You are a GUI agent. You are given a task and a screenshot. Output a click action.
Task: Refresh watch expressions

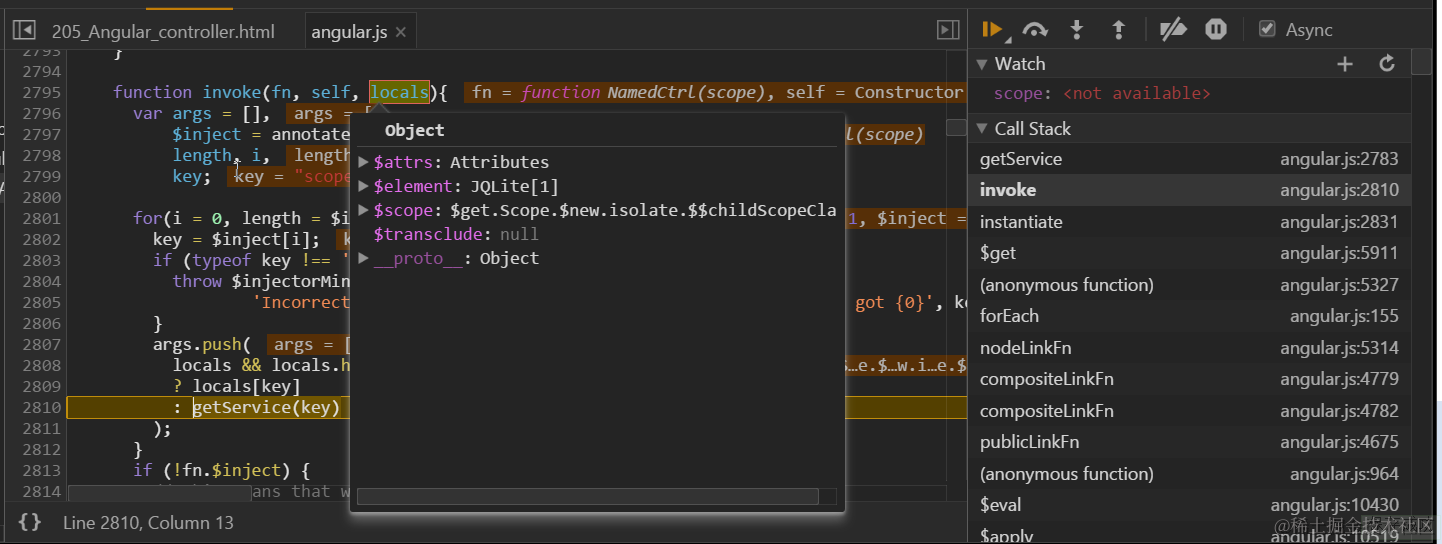[1387, 64]
